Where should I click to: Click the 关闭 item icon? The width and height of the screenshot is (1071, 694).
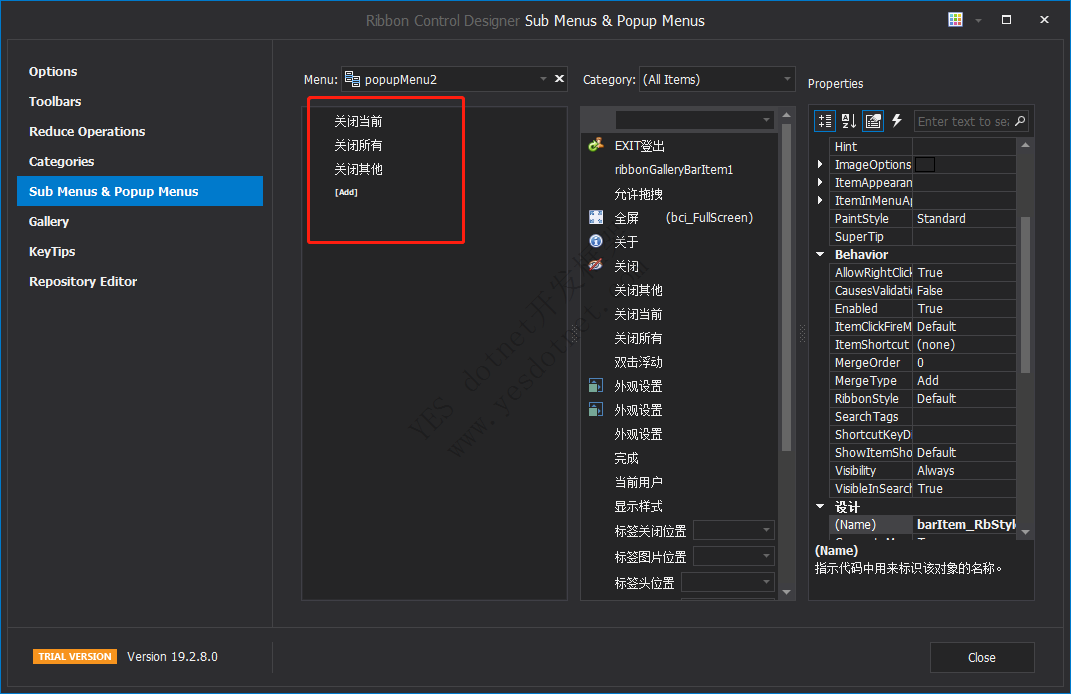tap(596, 265)
